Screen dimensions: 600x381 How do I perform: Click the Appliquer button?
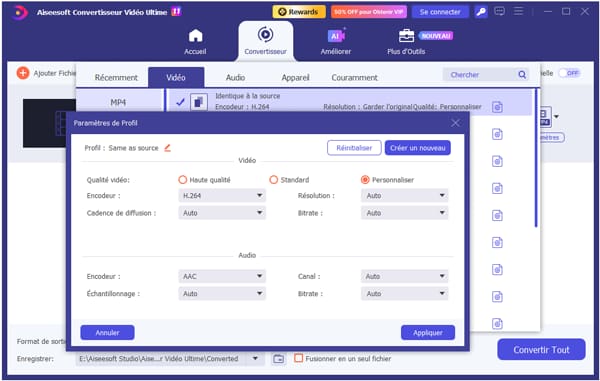(x=428, y=332)
